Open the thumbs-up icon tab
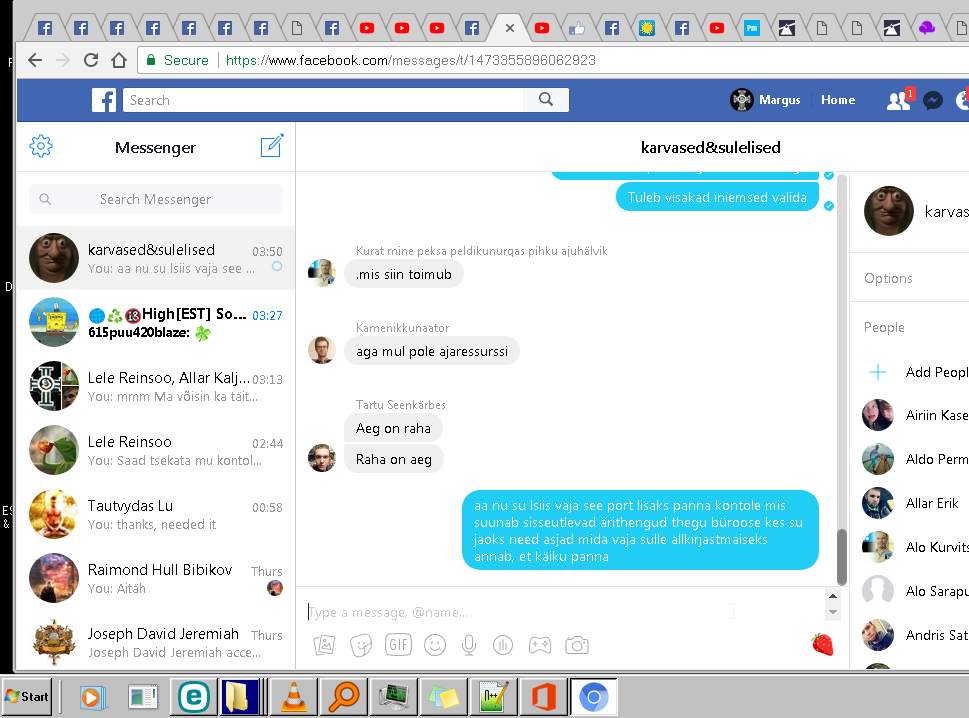 577,28
